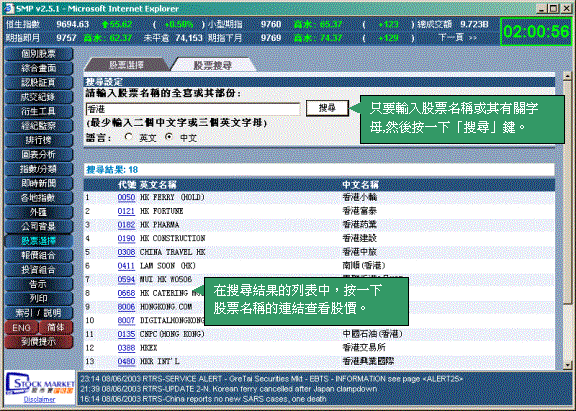
Task: Open 即時新聞 in the sidebar
Action: (x=39, y=183)
